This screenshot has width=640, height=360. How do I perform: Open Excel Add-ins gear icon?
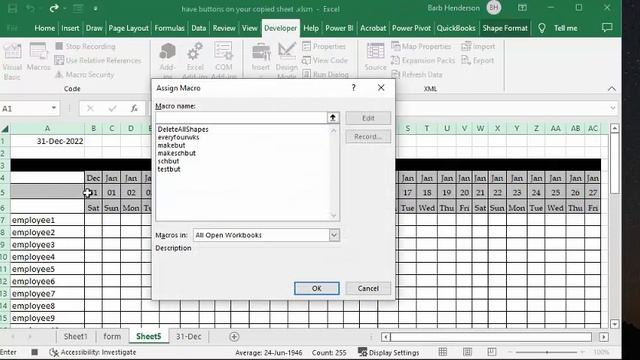[195, 60]
